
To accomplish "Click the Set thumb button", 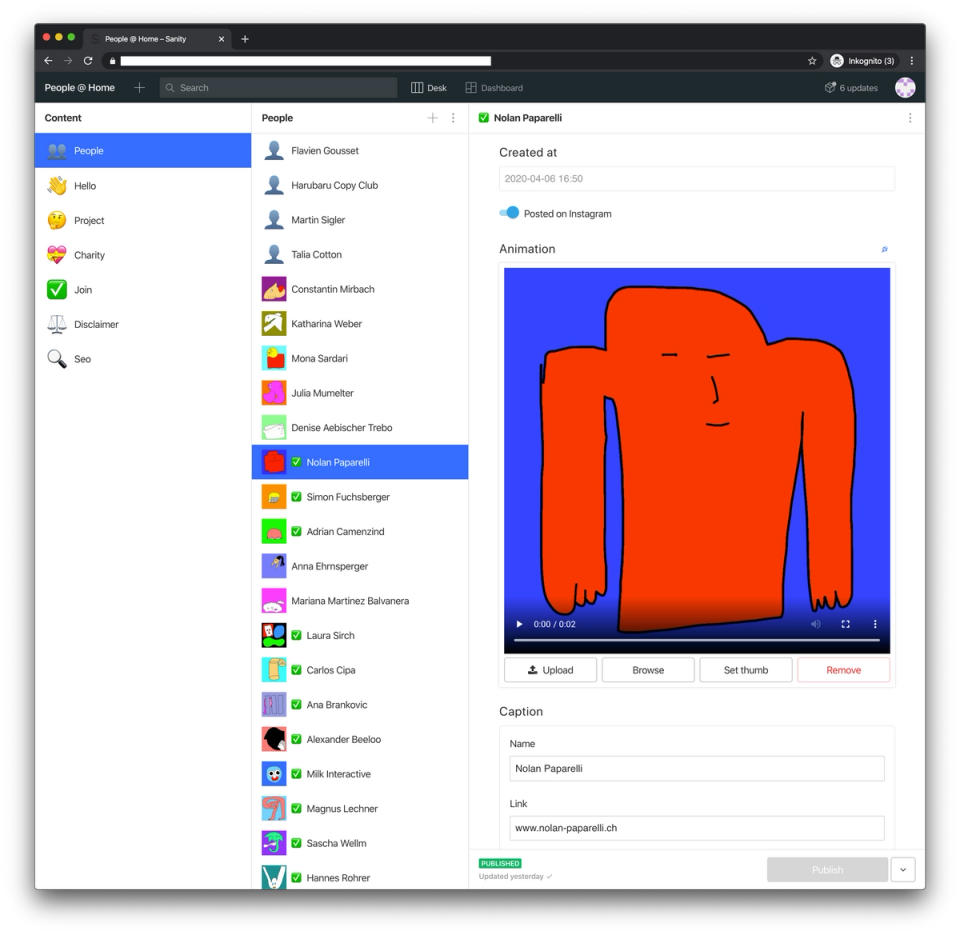I will pyautogui.click(x=746, y=670).
